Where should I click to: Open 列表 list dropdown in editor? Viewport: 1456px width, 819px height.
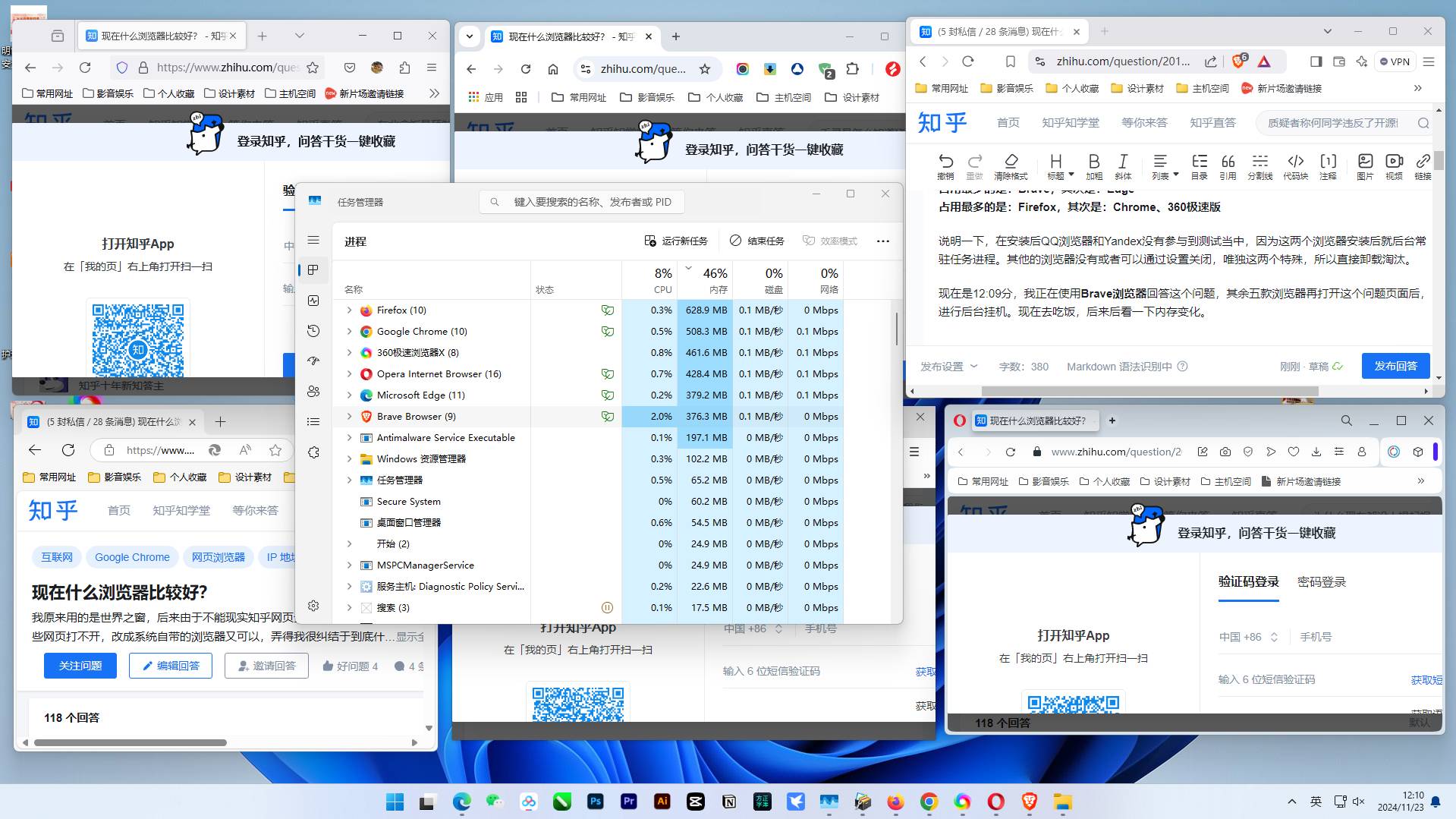[x=1165, y=166]
